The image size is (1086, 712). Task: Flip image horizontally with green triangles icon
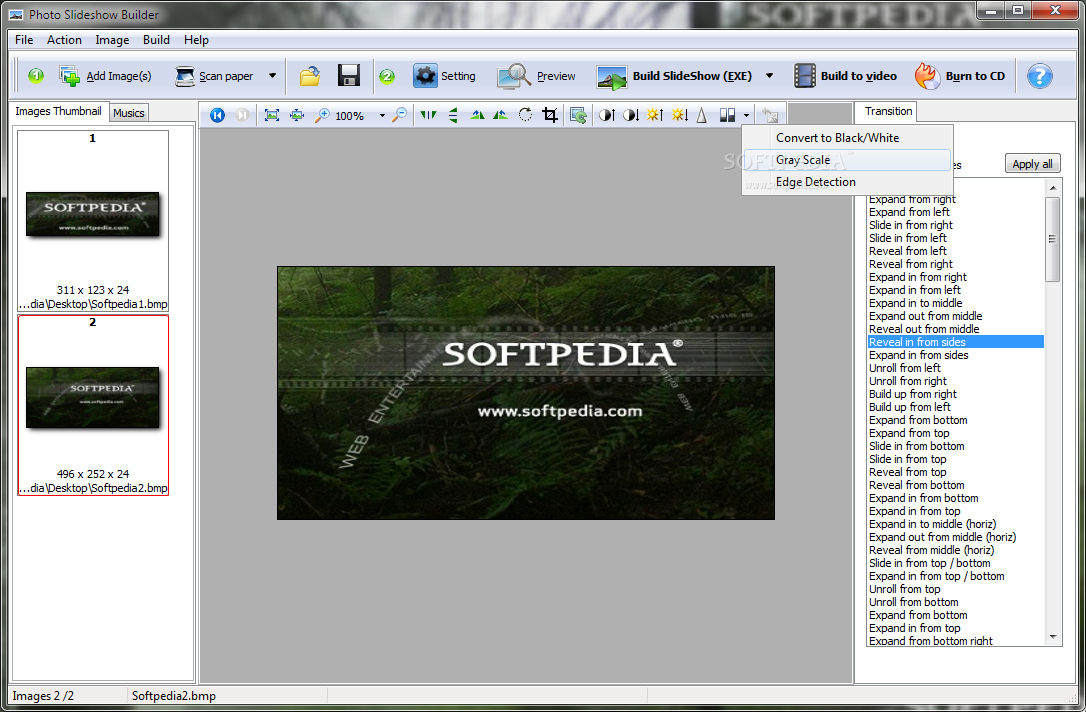point(429,115)
